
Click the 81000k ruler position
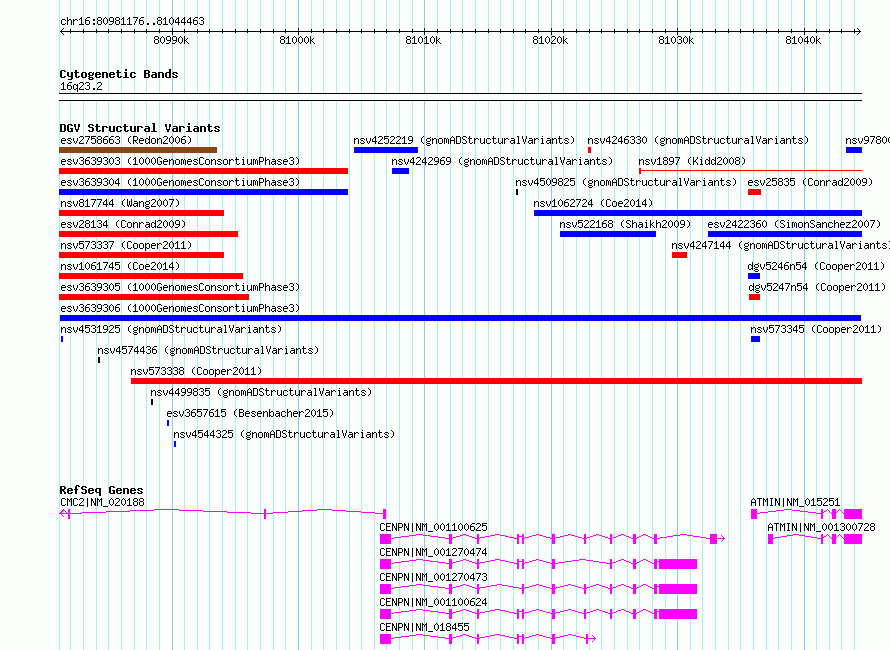pyautogui.click(x=297, y=40)
